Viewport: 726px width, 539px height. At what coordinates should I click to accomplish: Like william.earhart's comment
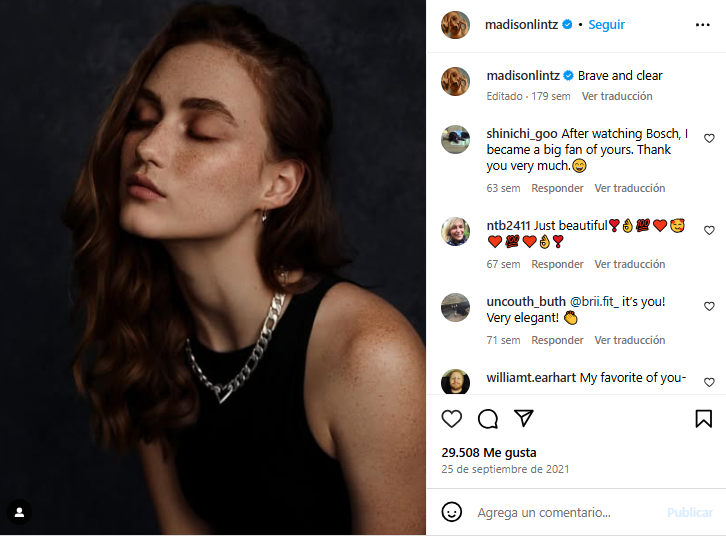709,382
